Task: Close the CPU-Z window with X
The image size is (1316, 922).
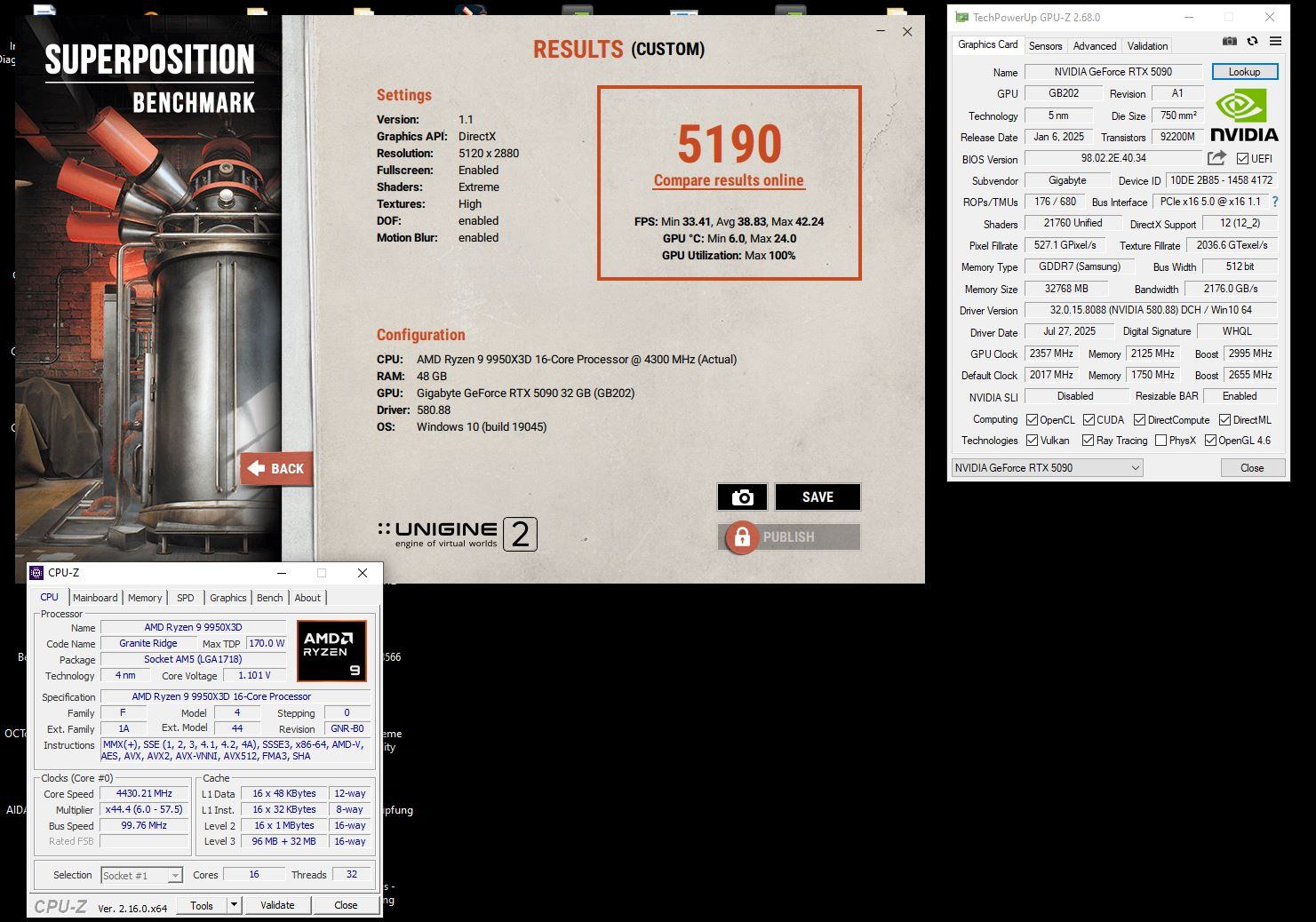Action: tap(363, 573)
